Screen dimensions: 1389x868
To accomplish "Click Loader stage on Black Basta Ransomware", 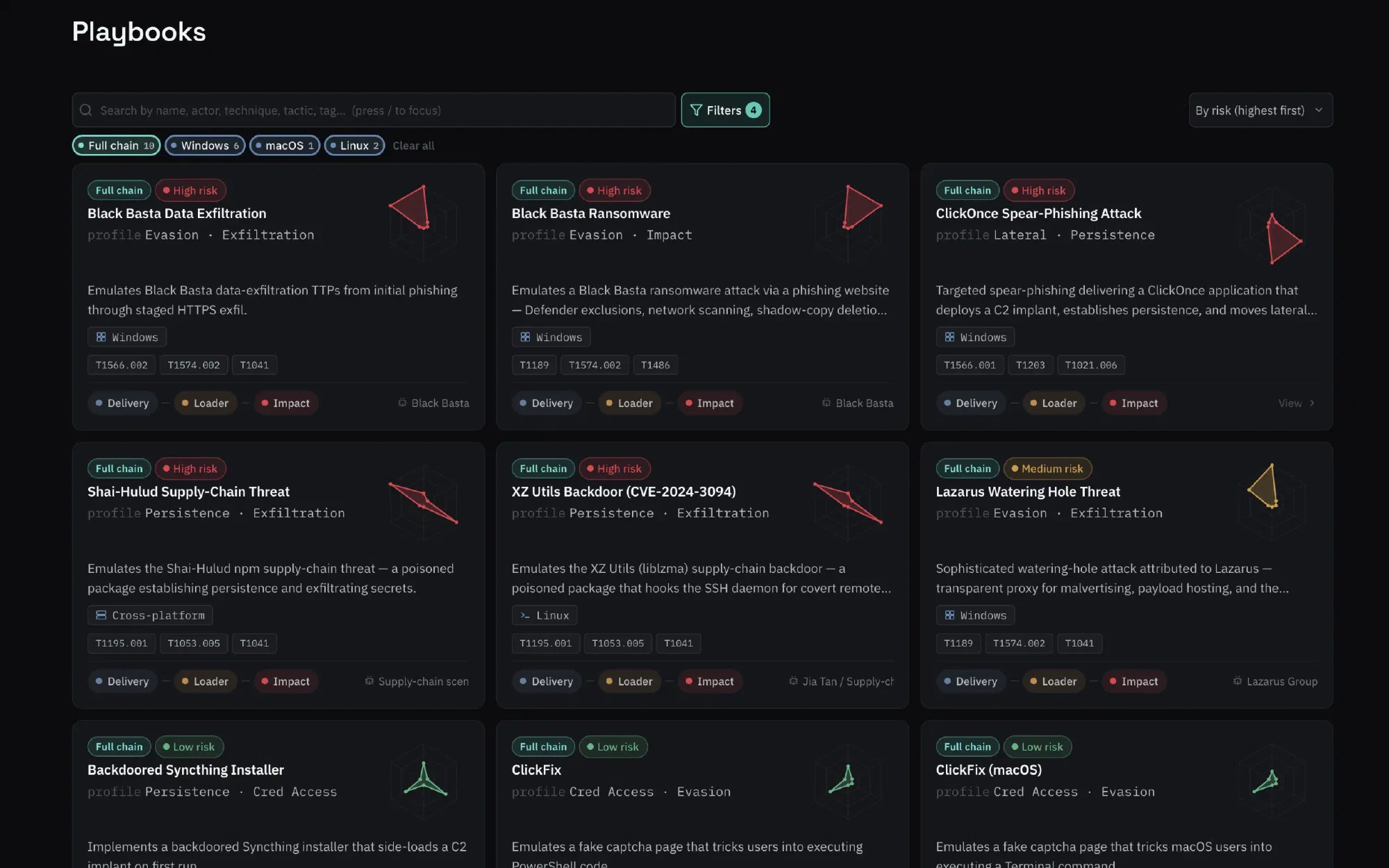I will (629, 403).
